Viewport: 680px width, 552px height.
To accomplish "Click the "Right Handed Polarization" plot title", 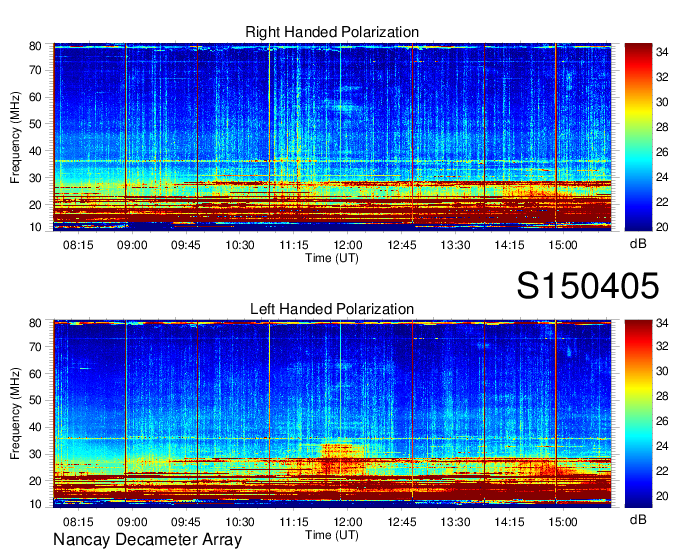I will pos(332,32).
